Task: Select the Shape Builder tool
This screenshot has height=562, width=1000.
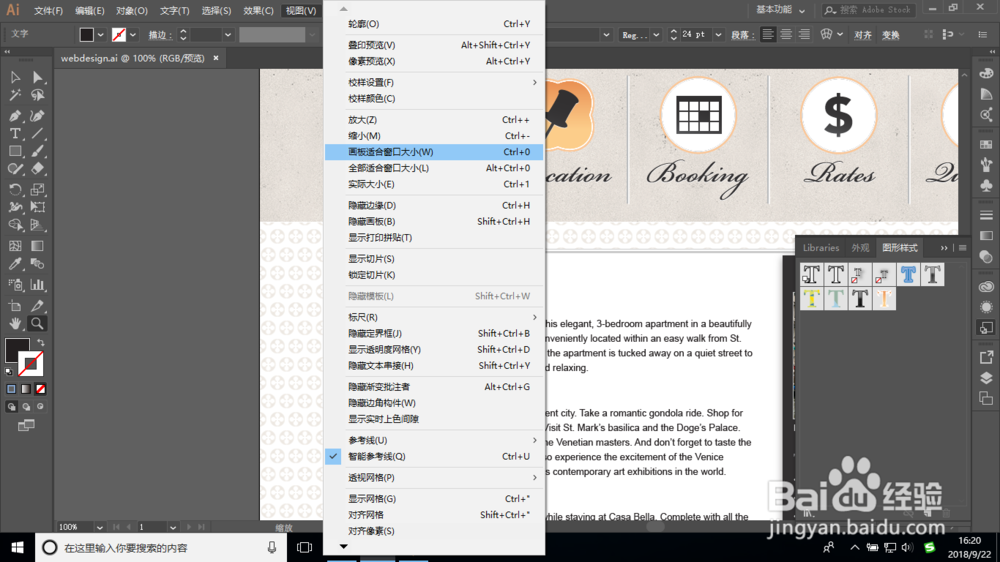Action: [x=15, y=225]
